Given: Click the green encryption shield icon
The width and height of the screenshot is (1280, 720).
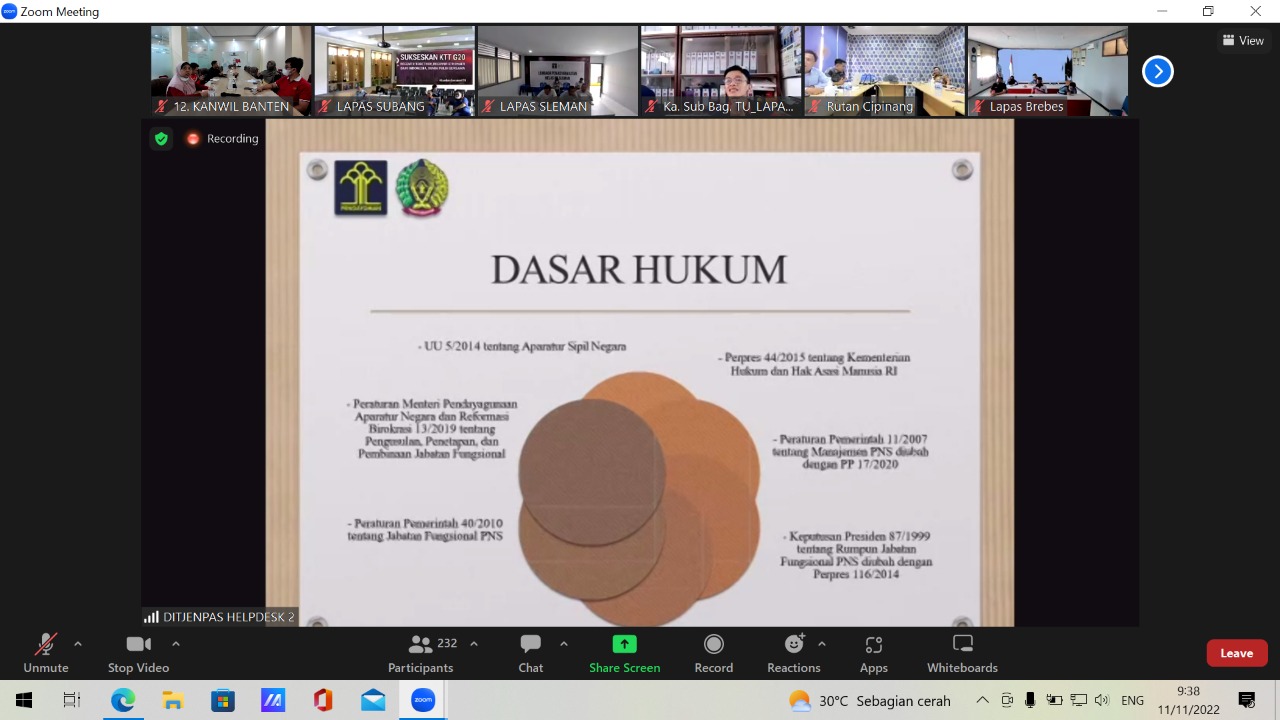Looking at the screenshot, I should click(x=161, y=139).
